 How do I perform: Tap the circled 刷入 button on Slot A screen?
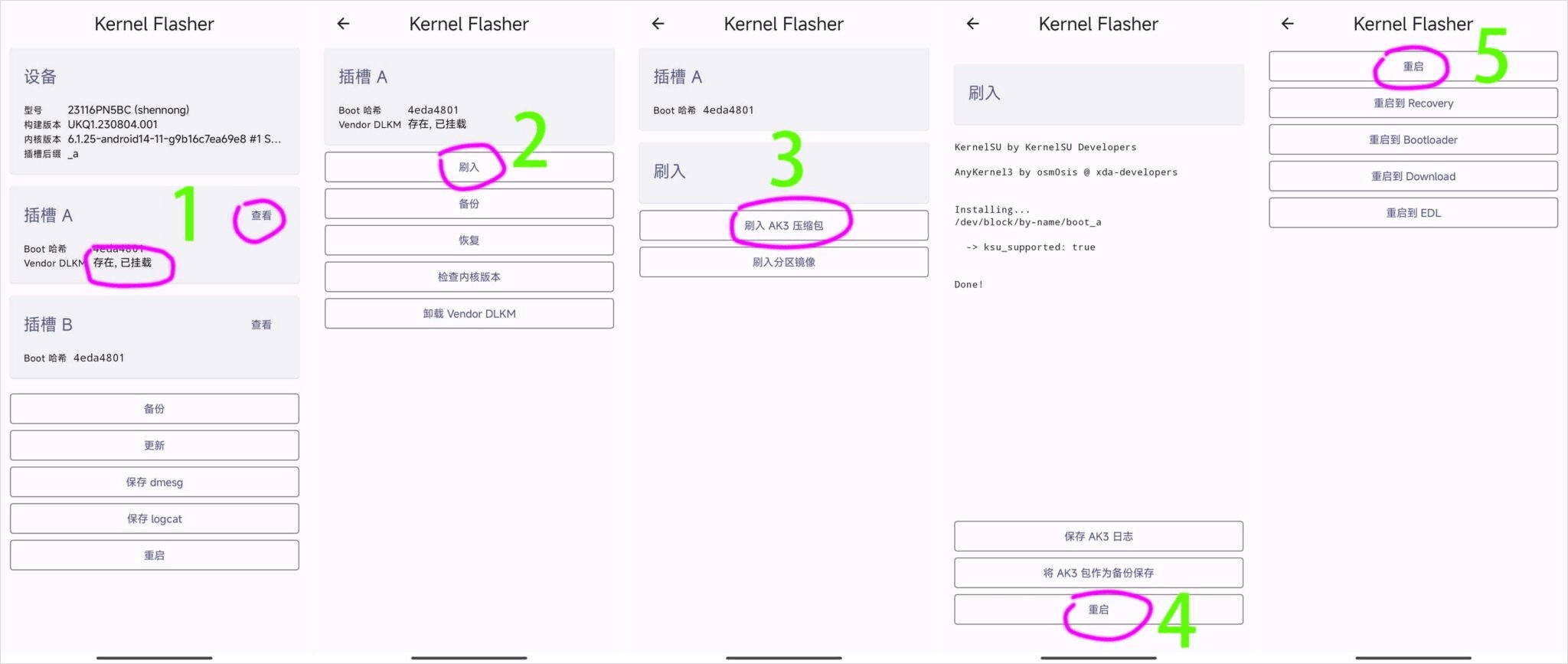click(x=469, y=166)
